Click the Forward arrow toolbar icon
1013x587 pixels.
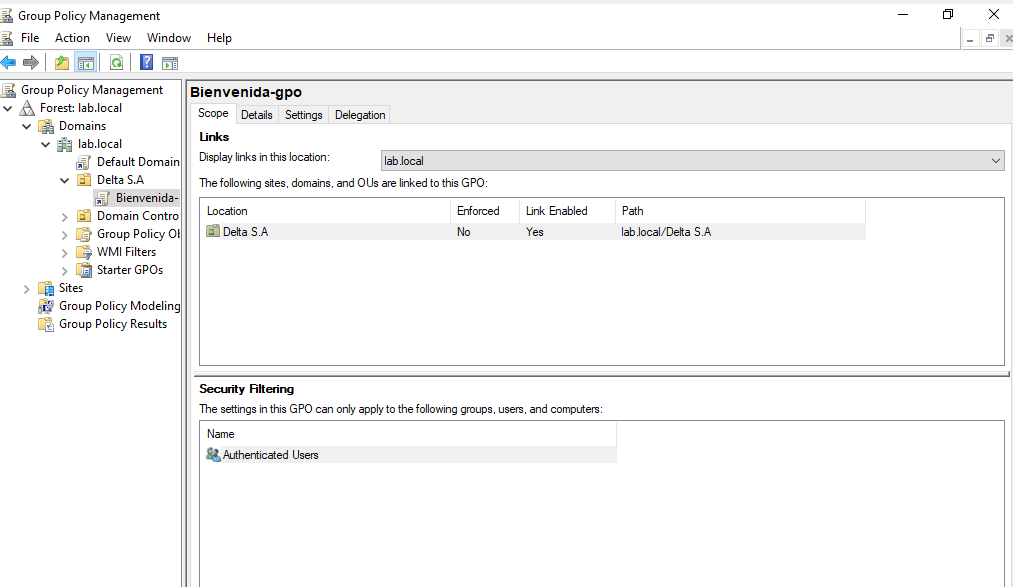click(x=31, y=63)
